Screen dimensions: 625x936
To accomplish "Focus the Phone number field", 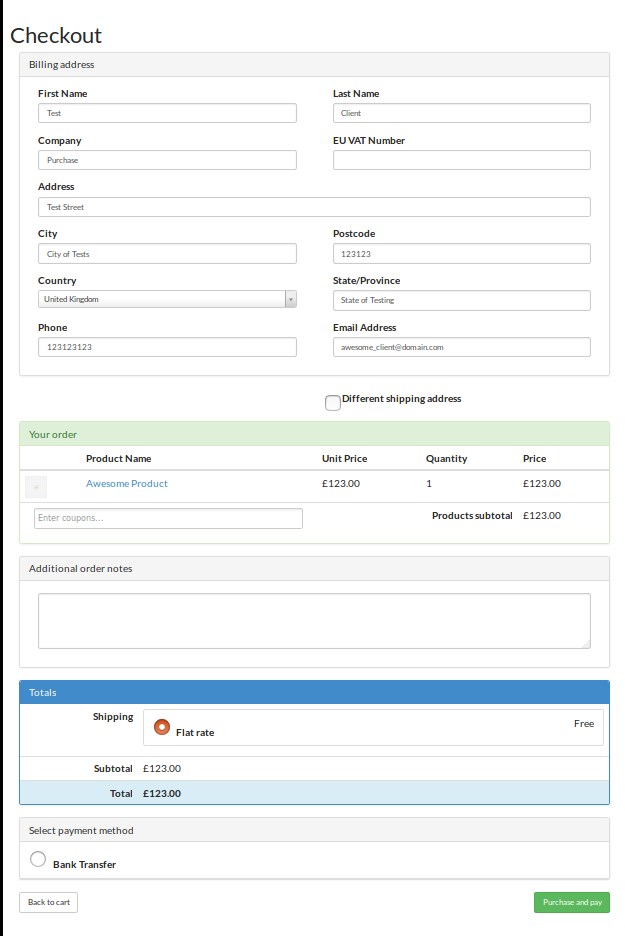I will pyautogui.click(x=167, y=347).
